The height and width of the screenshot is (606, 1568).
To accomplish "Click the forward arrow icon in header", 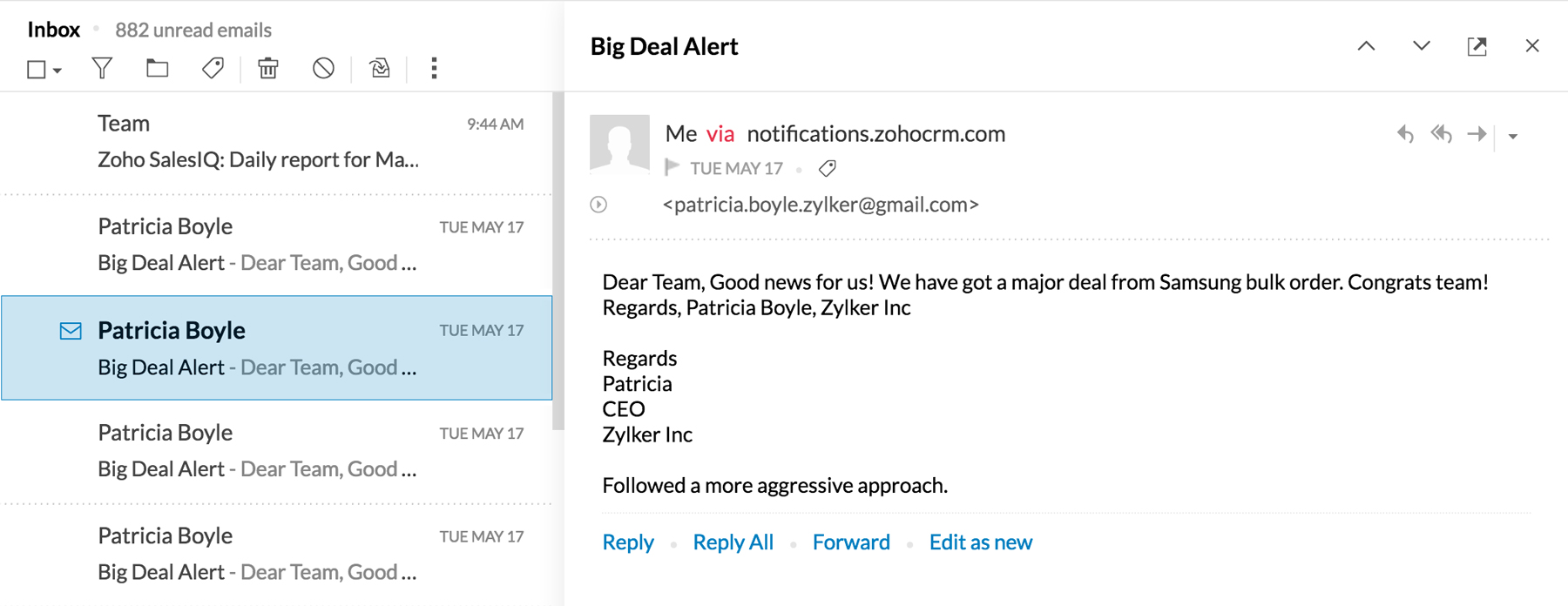I will pyautogui.click(x=1477, y=134).
